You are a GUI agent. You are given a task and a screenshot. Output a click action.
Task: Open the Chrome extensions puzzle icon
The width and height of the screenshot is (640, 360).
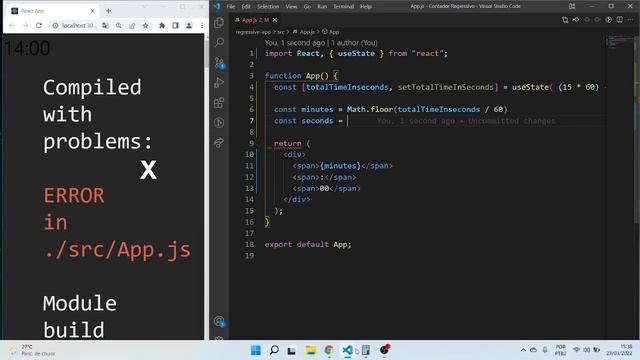coord(162,25)
